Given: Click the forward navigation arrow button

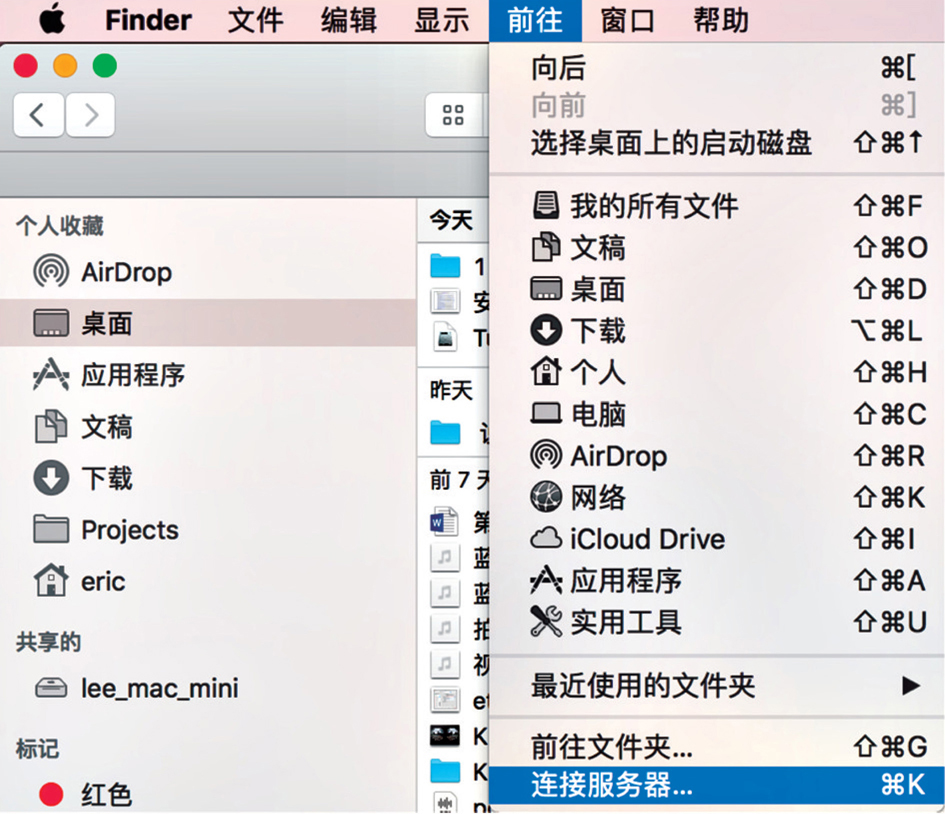Looking at the screenshot, I should point(91,116).
